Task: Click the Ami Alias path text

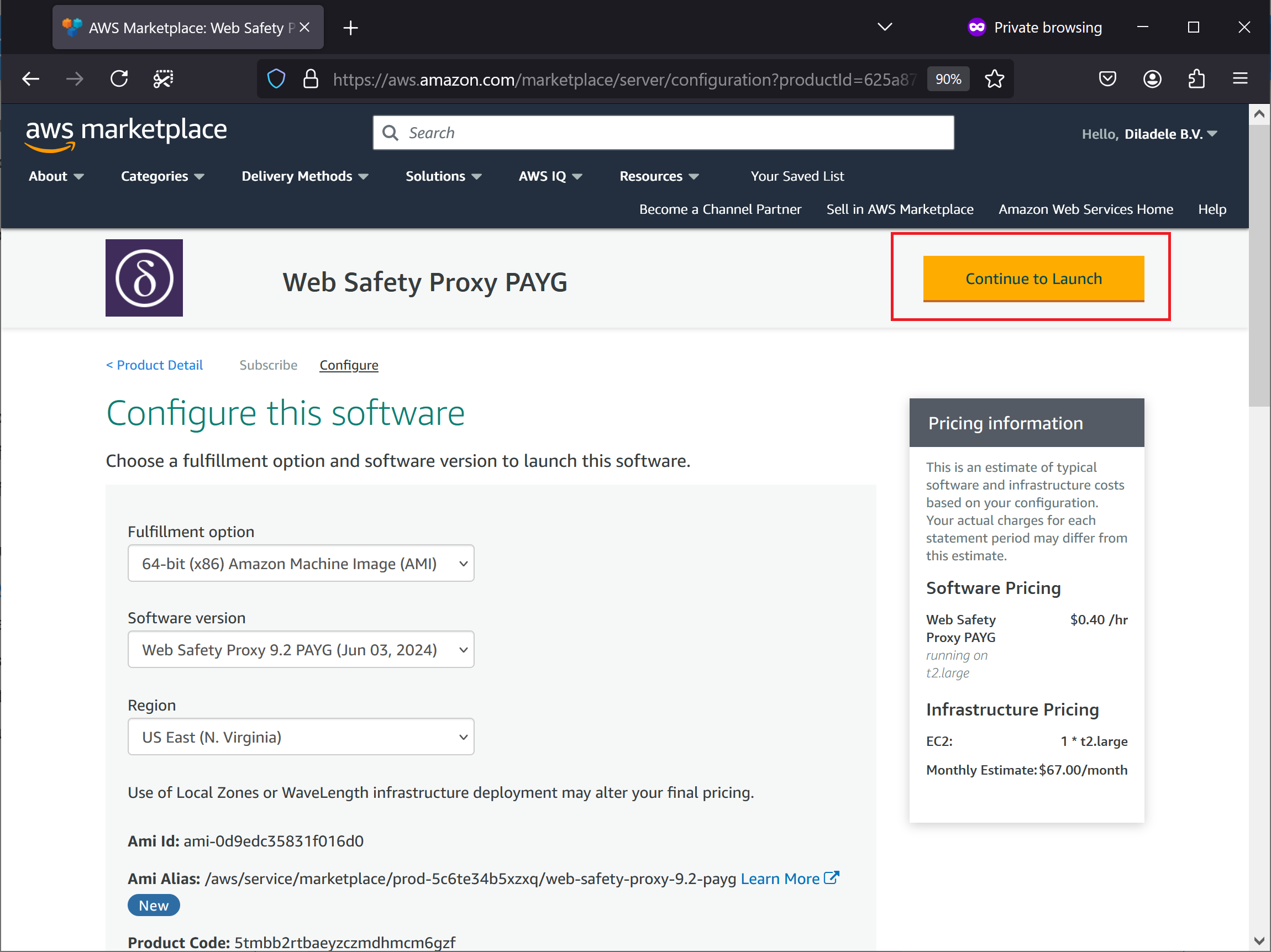Action: coord(471,879)
